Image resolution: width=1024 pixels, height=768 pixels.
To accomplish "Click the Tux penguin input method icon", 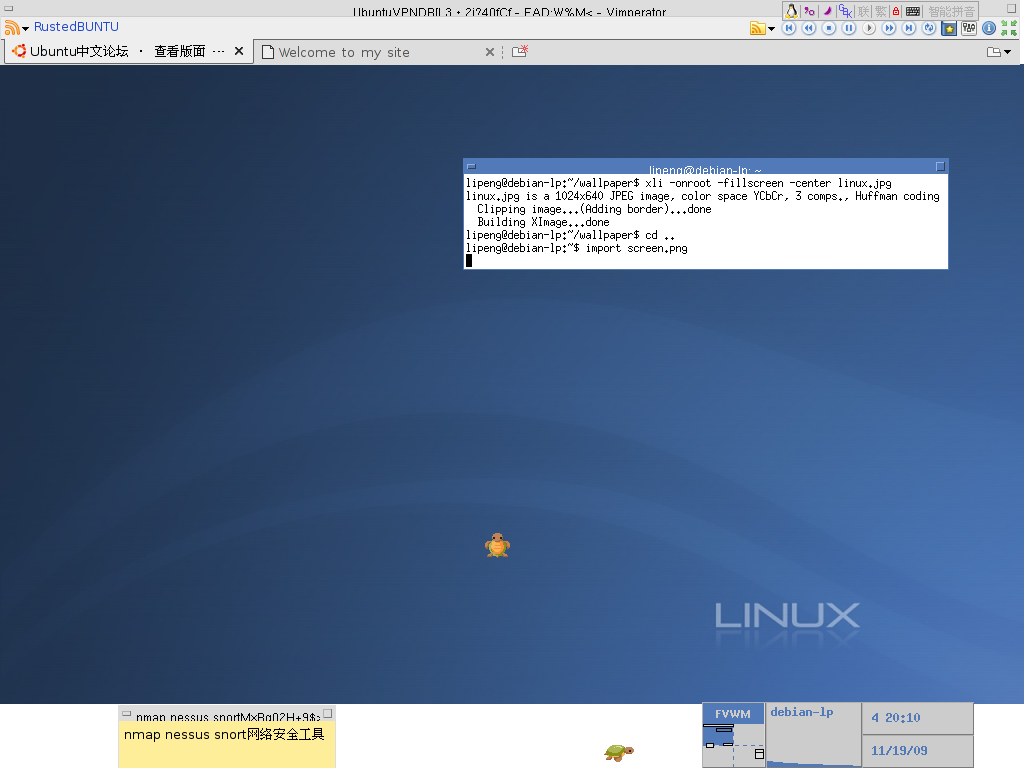I will [x=791, y=11].
